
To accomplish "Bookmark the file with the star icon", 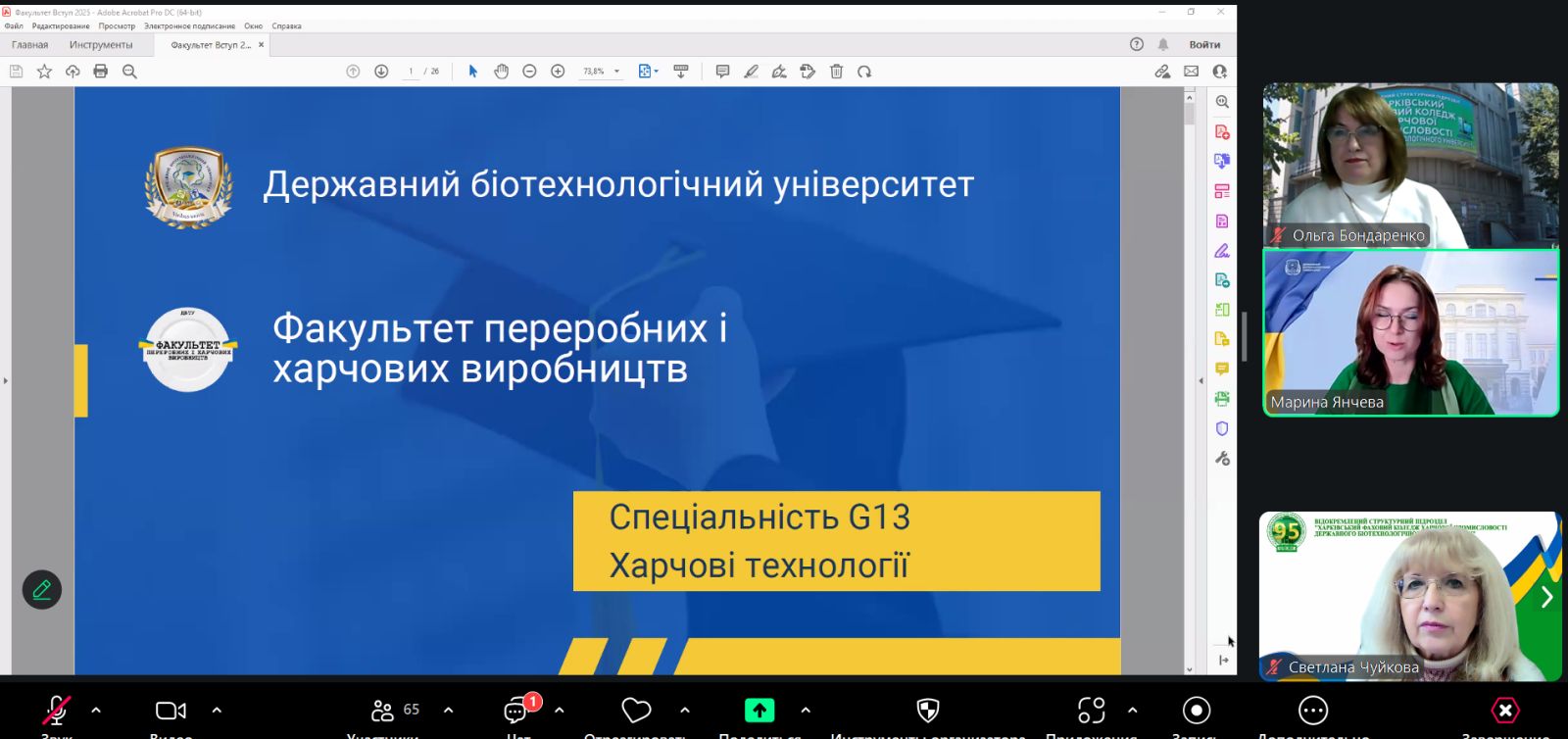I will (44, 72).
